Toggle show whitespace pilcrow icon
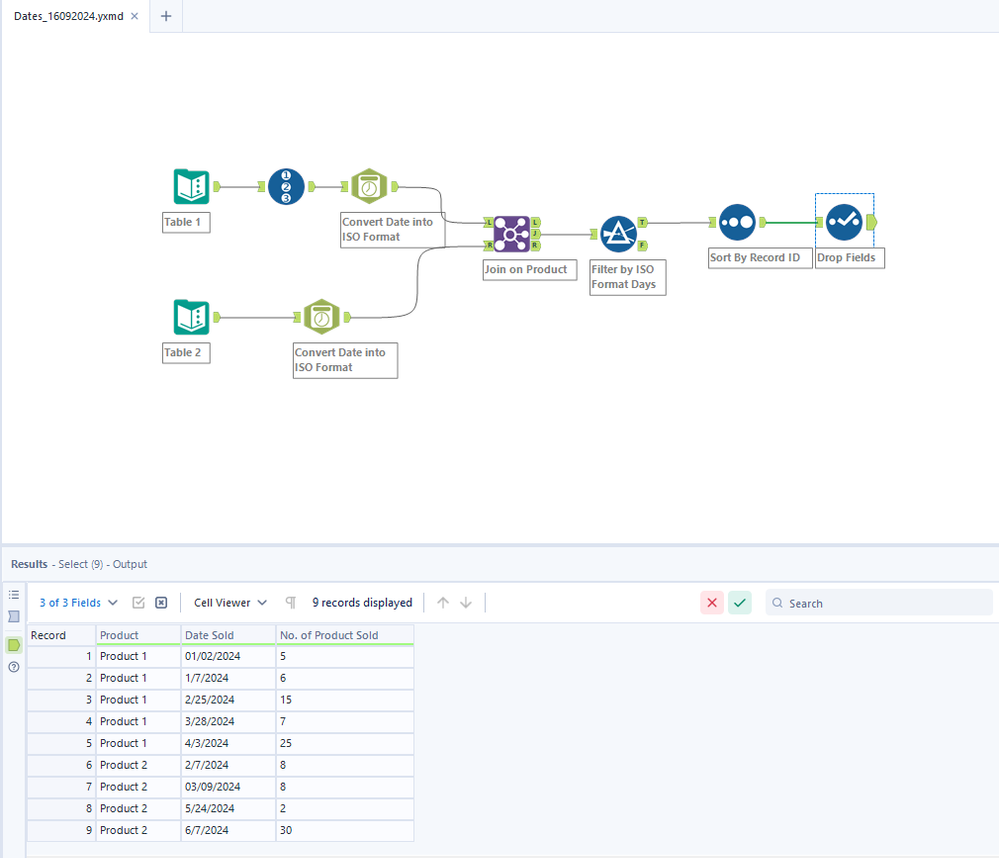 pos(291,603)
